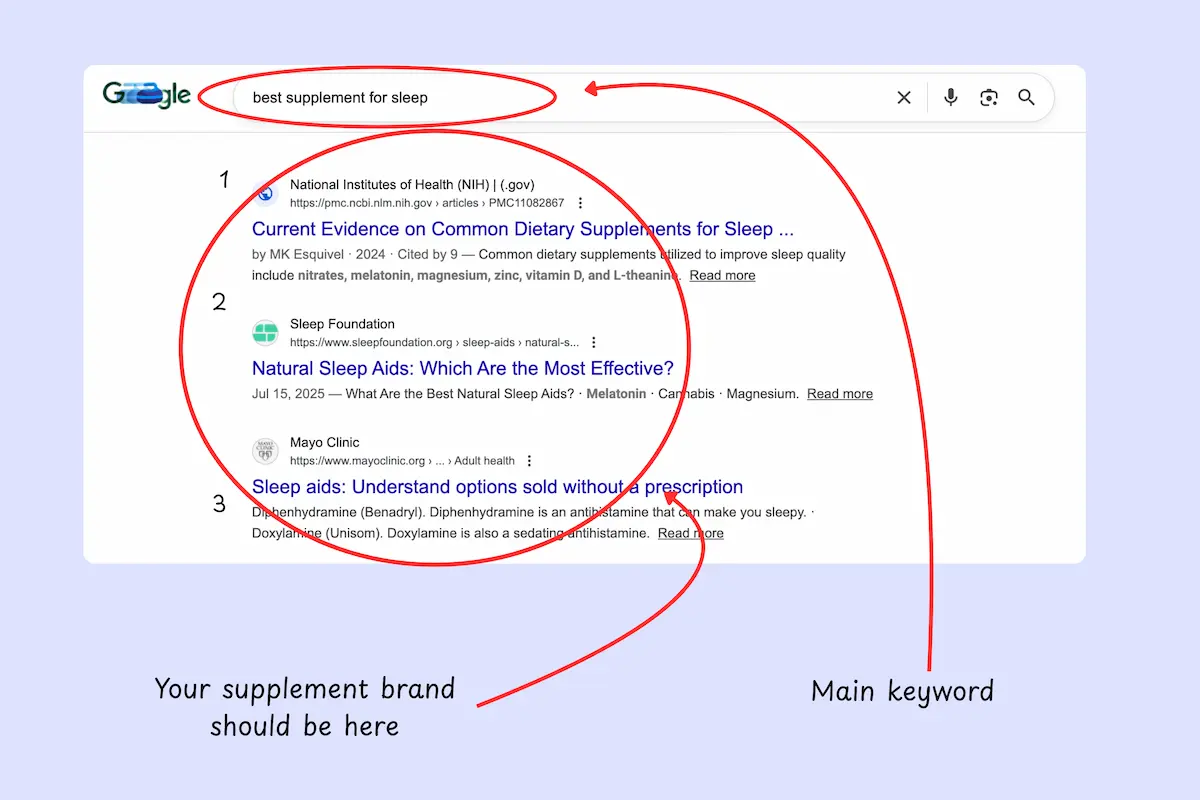Viewport: 1200px width, 800px height.
Task: Open 'Natural Sleep Aids: Which Are the Most Effective?'
Action: tap(462, 368)
